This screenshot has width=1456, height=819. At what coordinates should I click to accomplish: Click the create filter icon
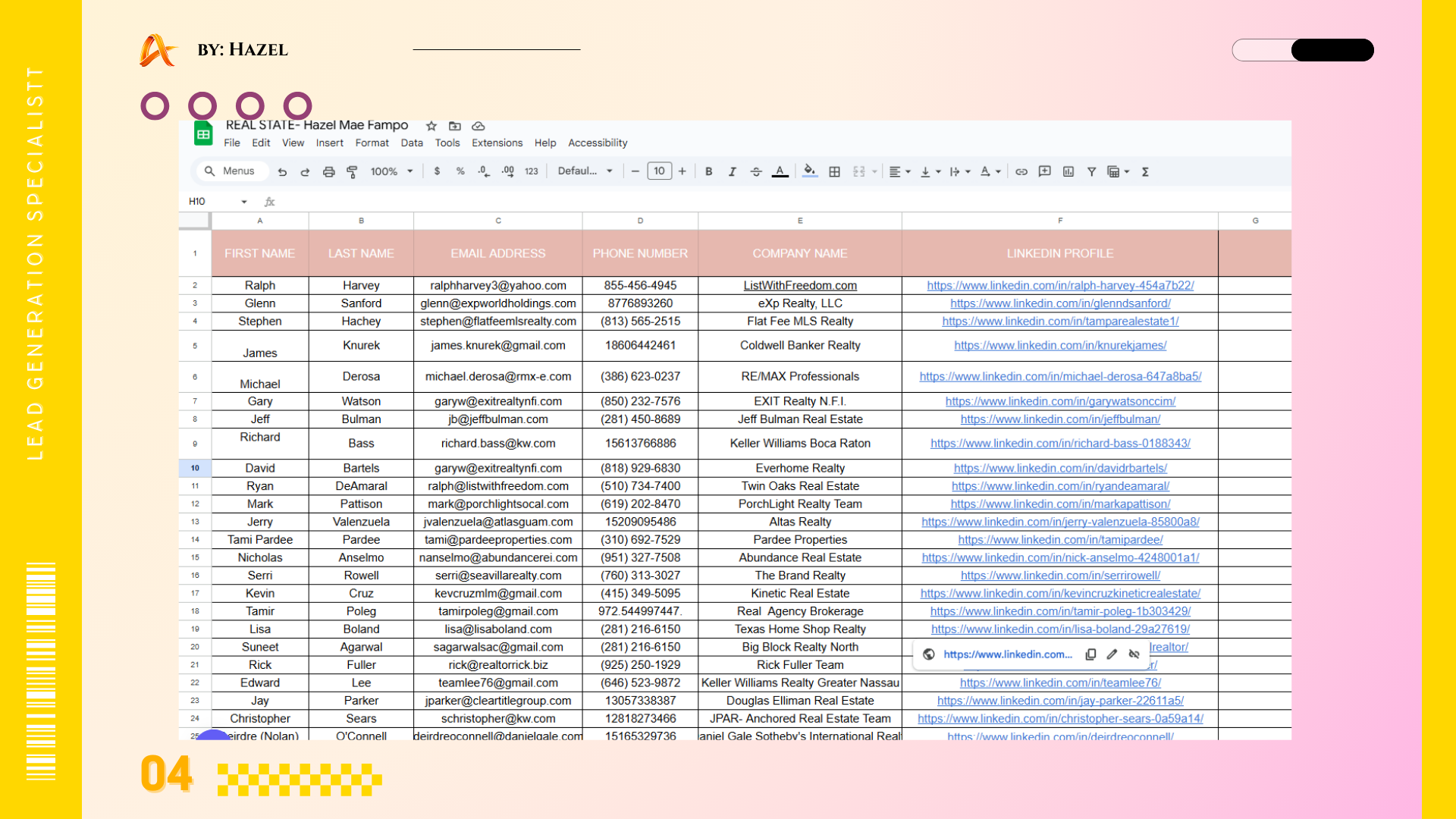point(1091,172)
